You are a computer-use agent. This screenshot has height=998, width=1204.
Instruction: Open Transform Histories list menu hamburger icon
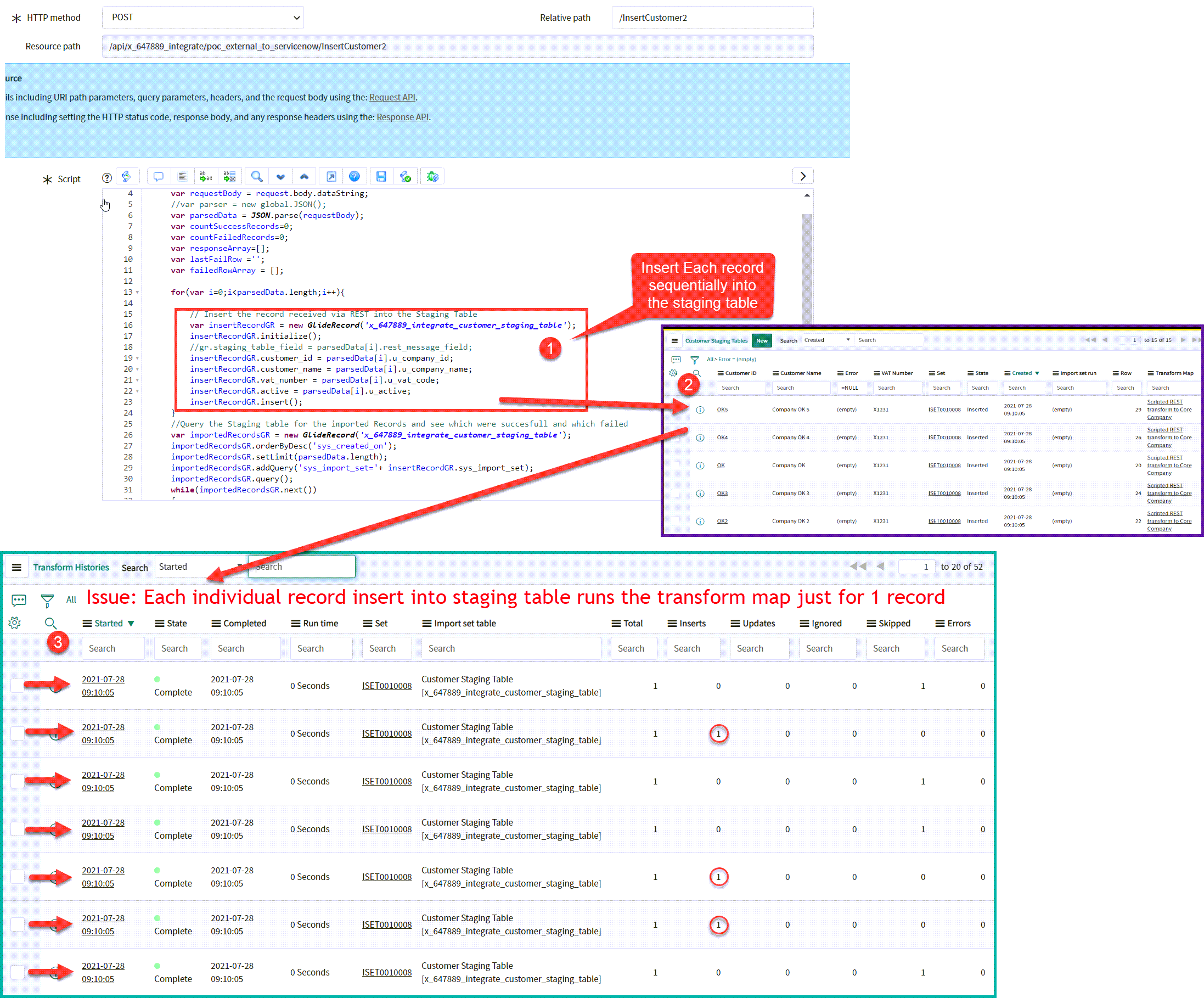16,567
